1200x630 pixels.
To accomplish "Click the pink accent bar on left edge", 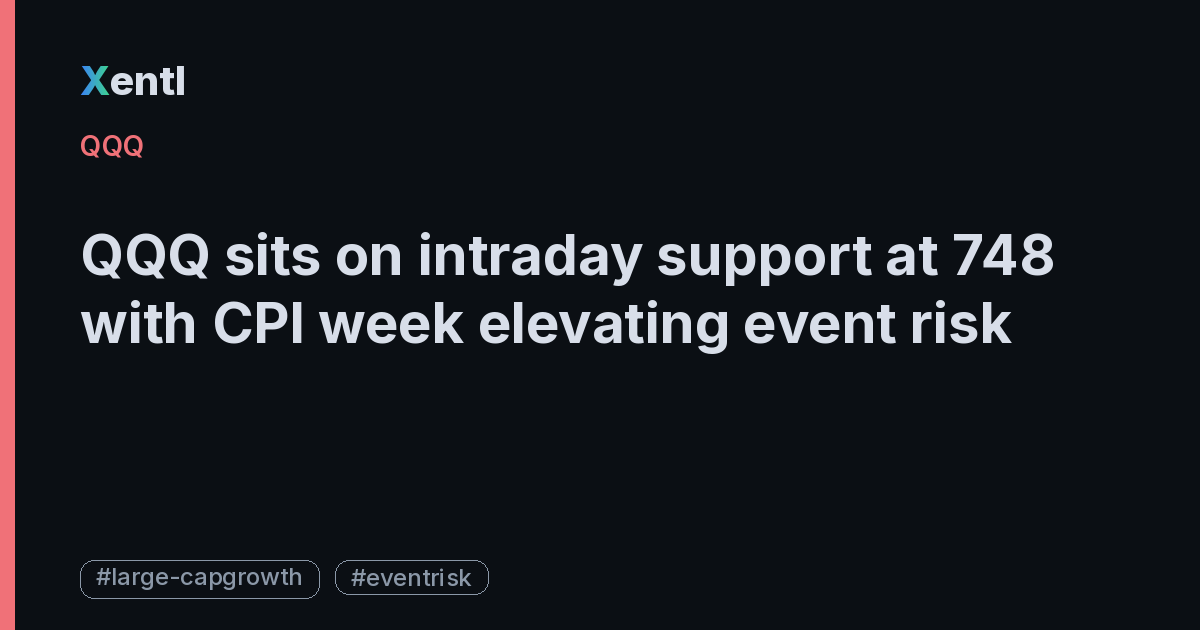I will [7, 315].
